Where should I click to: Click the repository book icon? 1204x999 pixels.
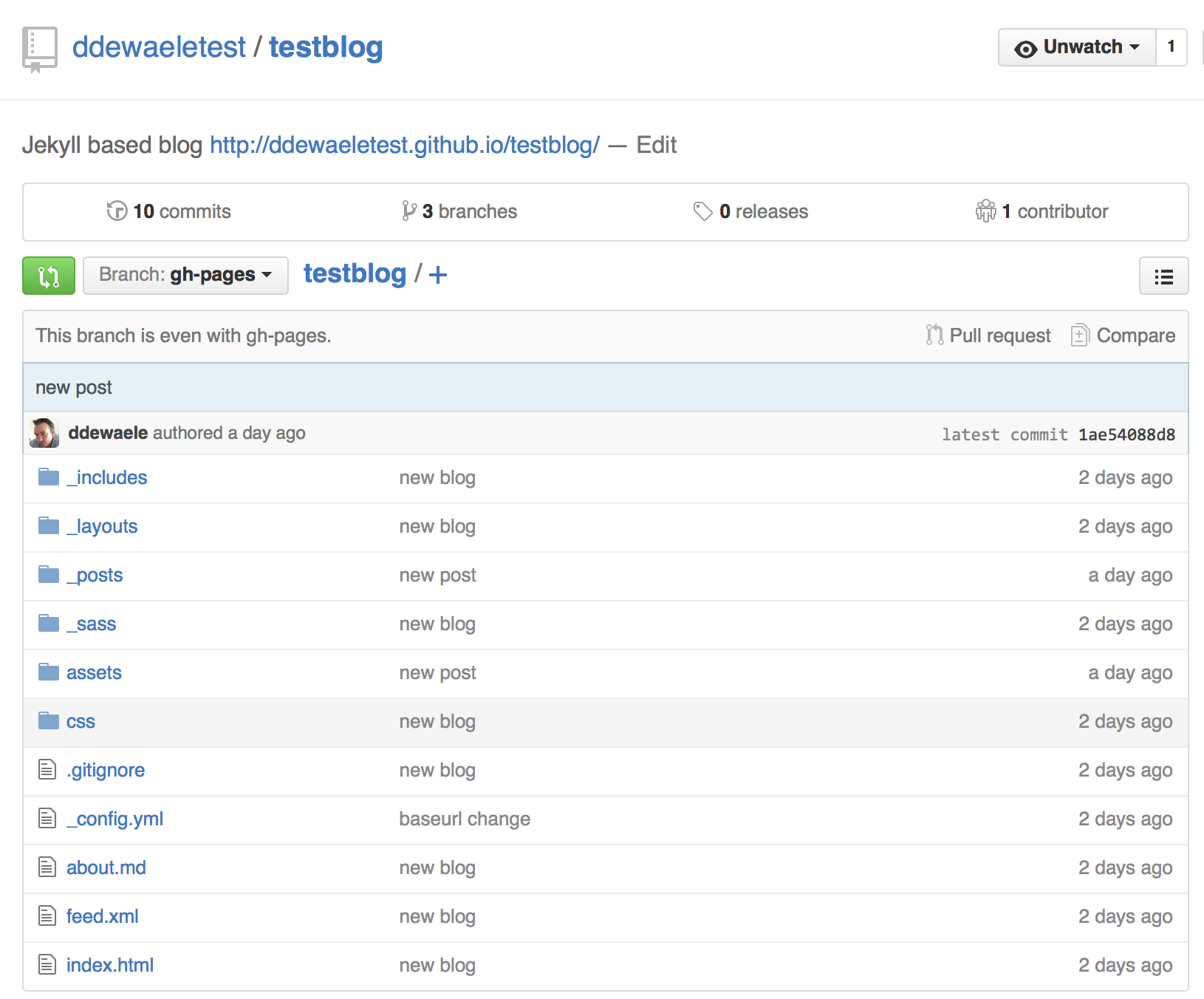click(x=40, y=50)
